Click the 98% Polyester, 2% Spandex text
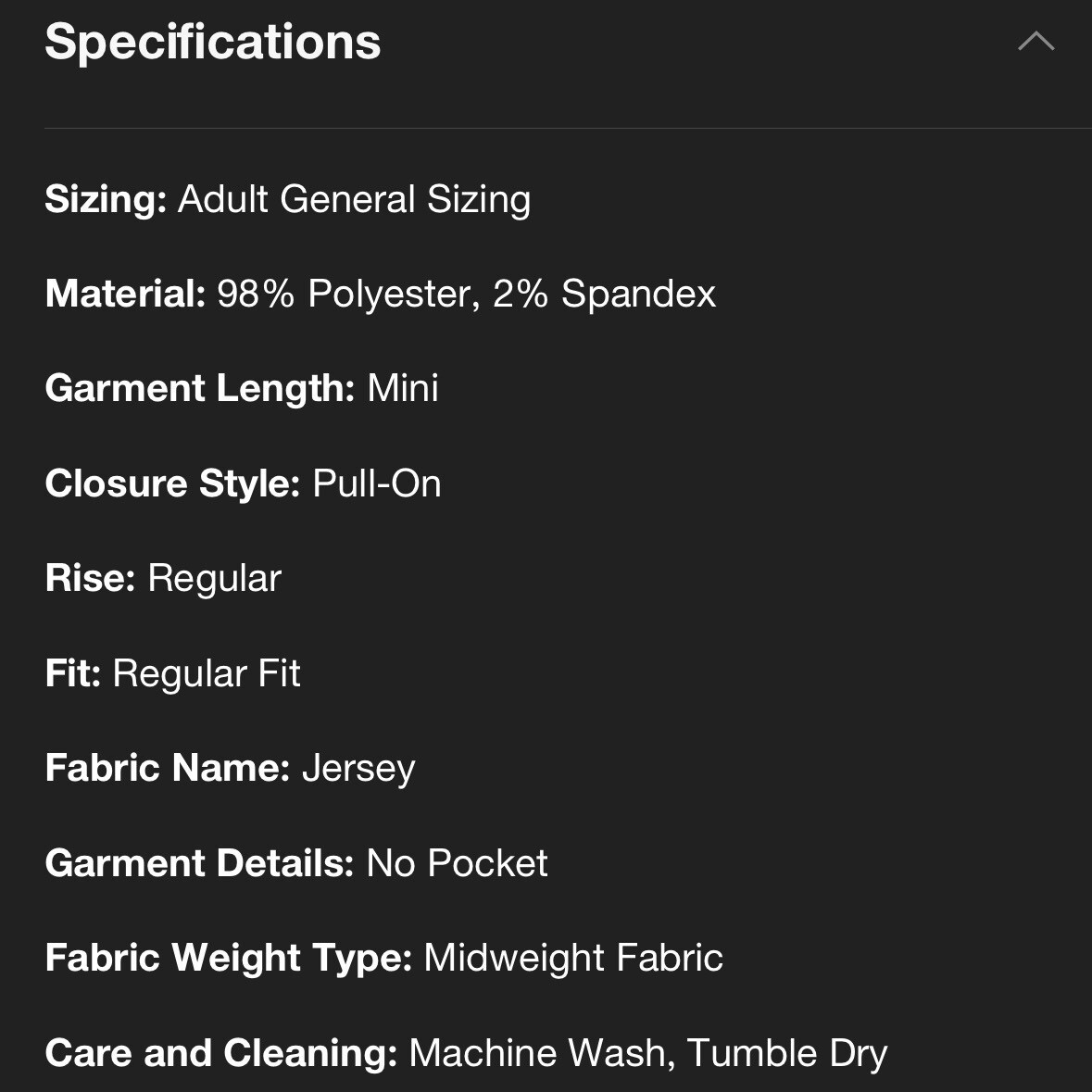The width and height of the screenshot is (1092, 1092). coord(466,294)
